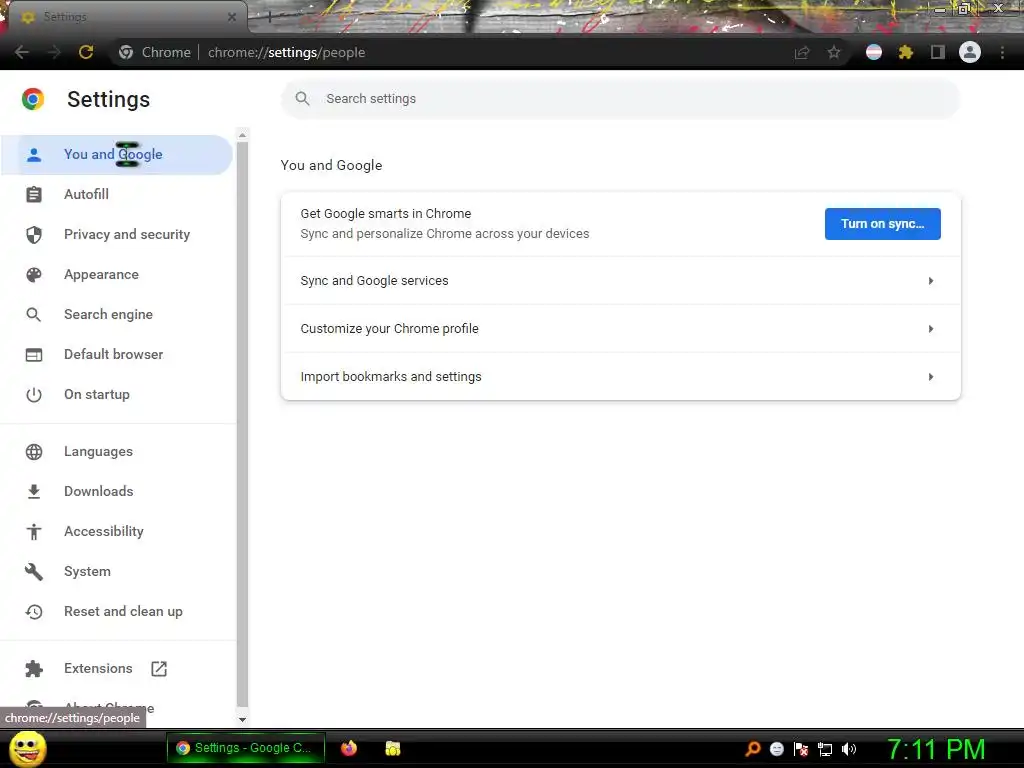Click the 7:11 PM taskbar clock

point(936,749)
